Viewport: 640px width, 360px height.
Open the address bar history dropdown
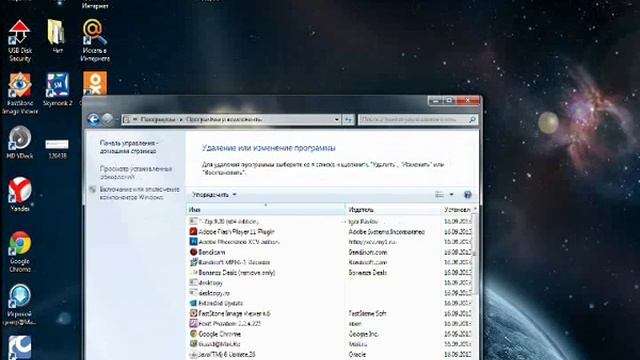(x=337, y=120)
